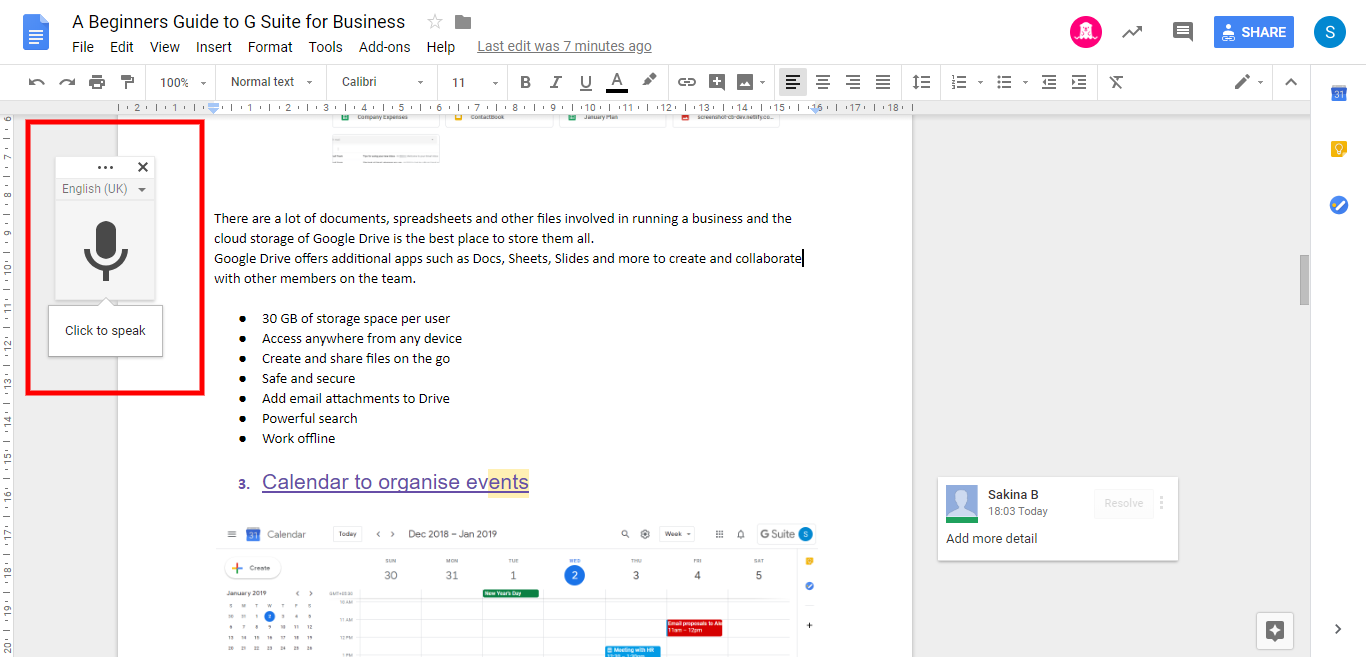Click the Increase indent icon
Viewport: 1366px width, 657px height.
[x=1079, y=82]
